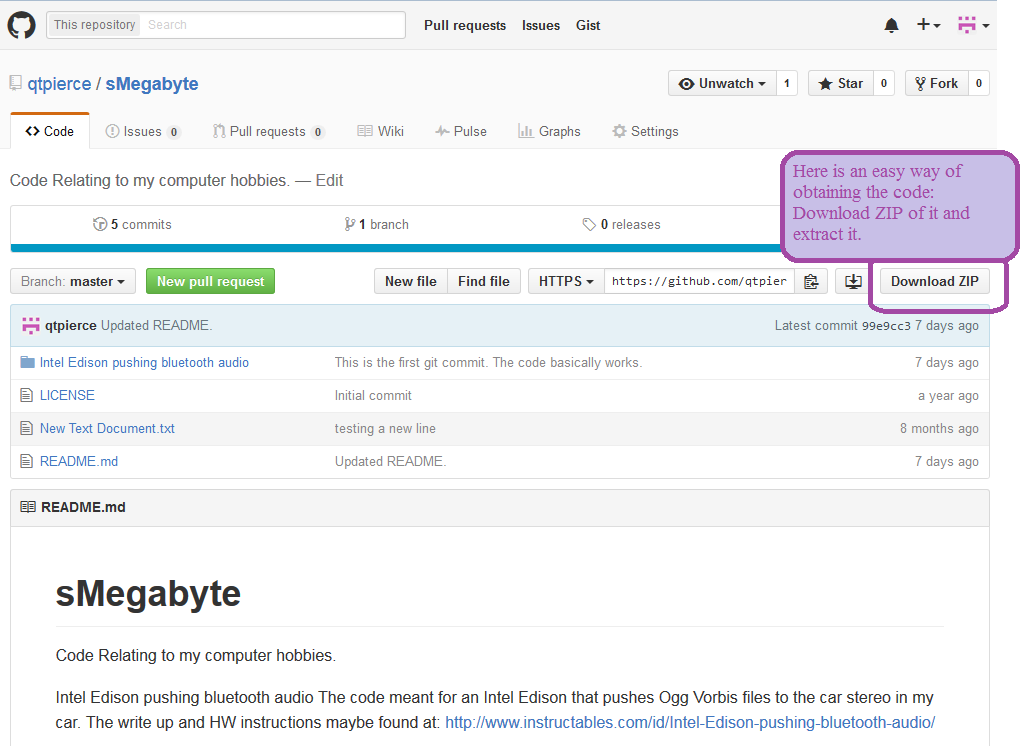Click the qtpierce commit avatar icon
This screenshot has height=746, width=1024.
tap(31, 325)
